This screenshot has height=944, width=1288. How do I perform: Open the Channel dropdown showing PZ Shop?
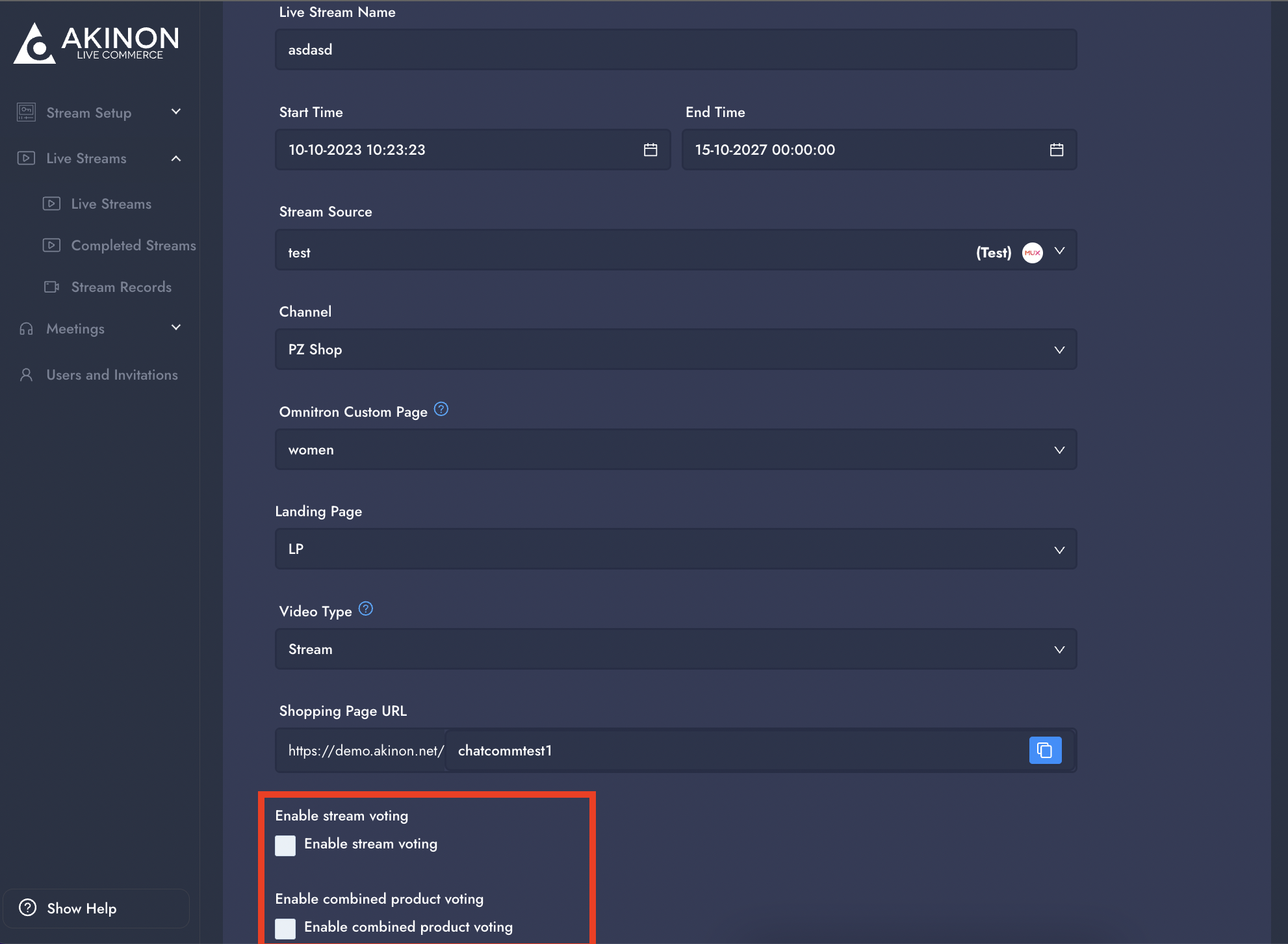click(x=676, y=350)
